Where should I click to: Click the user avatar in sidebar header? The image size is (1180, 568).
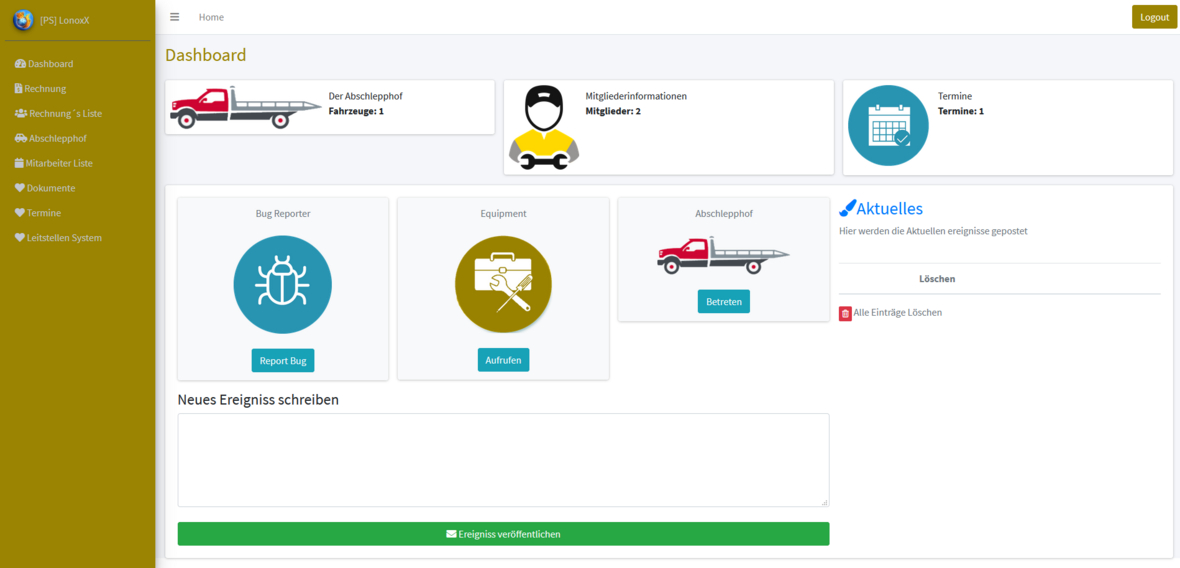click(23, 20)
